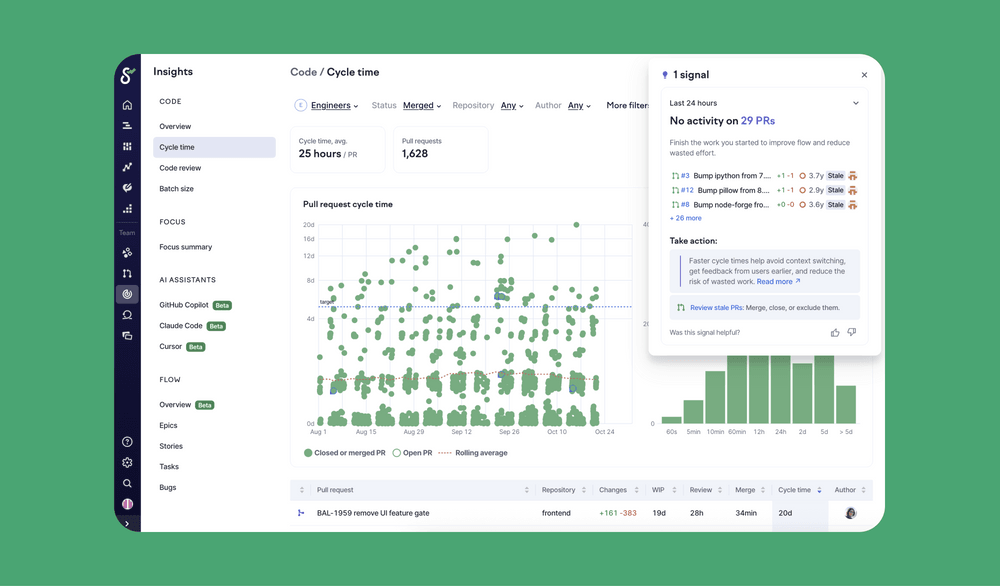The width and height of the screenshot is (1000, 586).
Task: Open Settings via the gear icon
Action: click(129, 462)
